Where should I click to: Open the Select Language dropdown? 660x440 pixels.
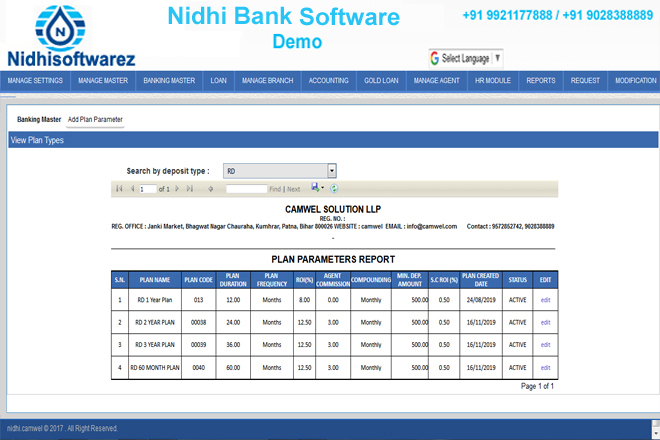click(x=466, y=58)
